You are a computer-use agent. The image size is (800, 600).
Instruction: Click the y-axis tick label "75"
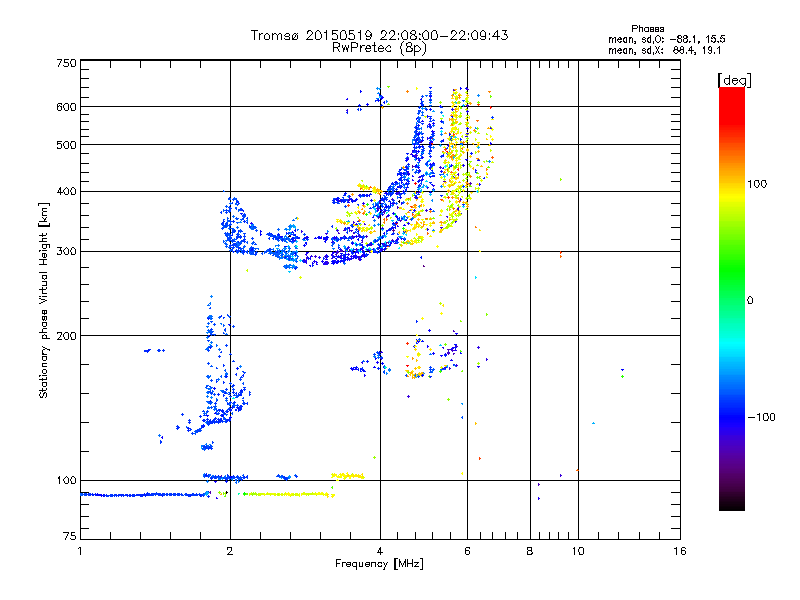70,536
